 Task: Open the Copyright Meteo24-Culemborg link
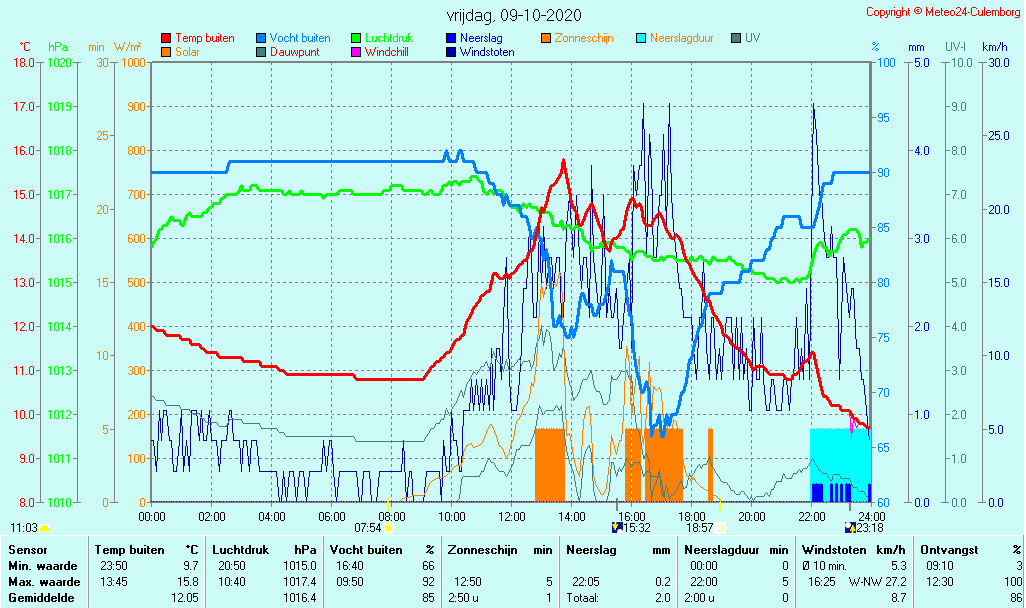tap(942, 12)
